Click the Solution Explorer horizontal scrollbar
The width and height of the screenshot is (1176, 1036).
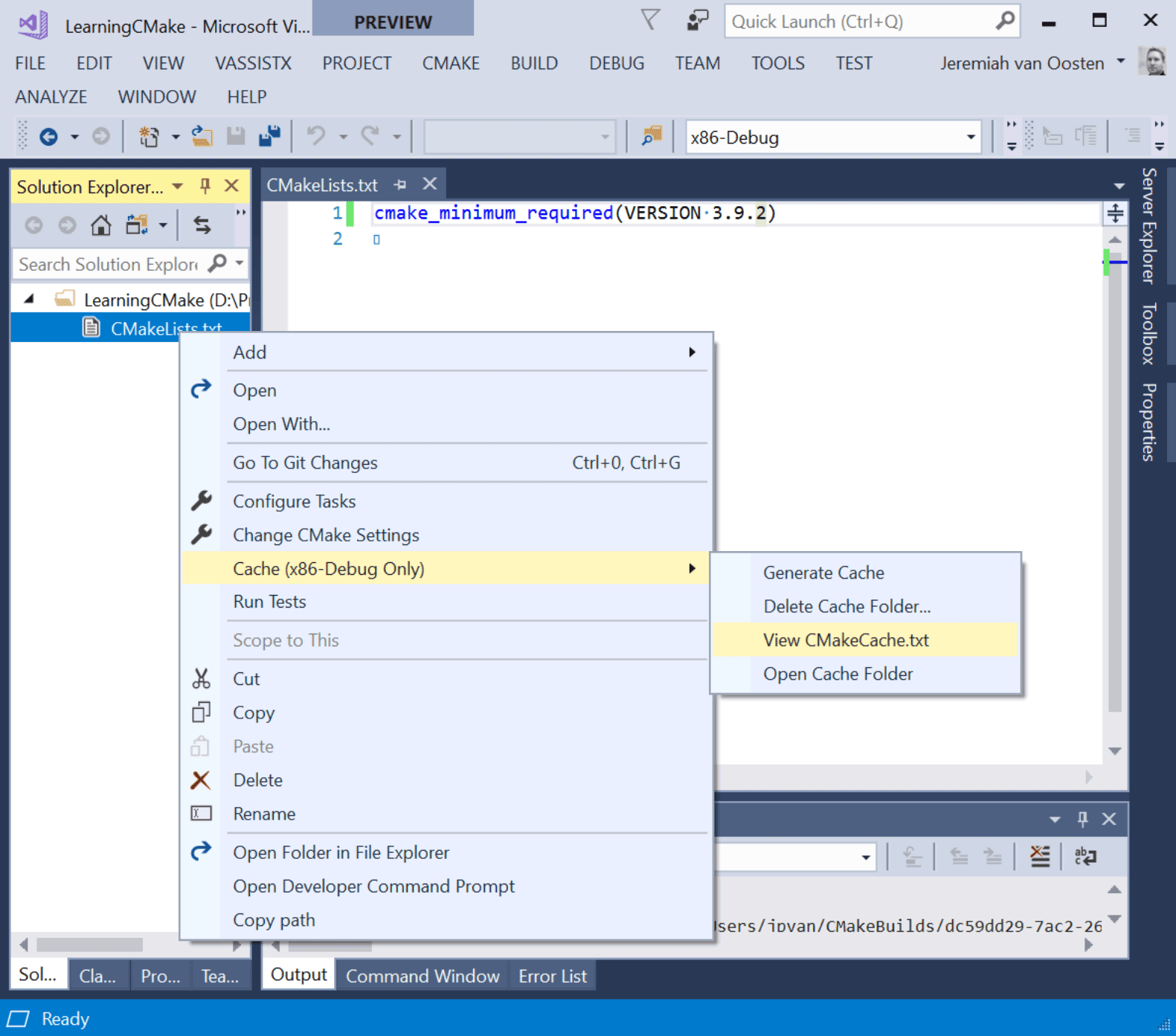tap(129, 945)
